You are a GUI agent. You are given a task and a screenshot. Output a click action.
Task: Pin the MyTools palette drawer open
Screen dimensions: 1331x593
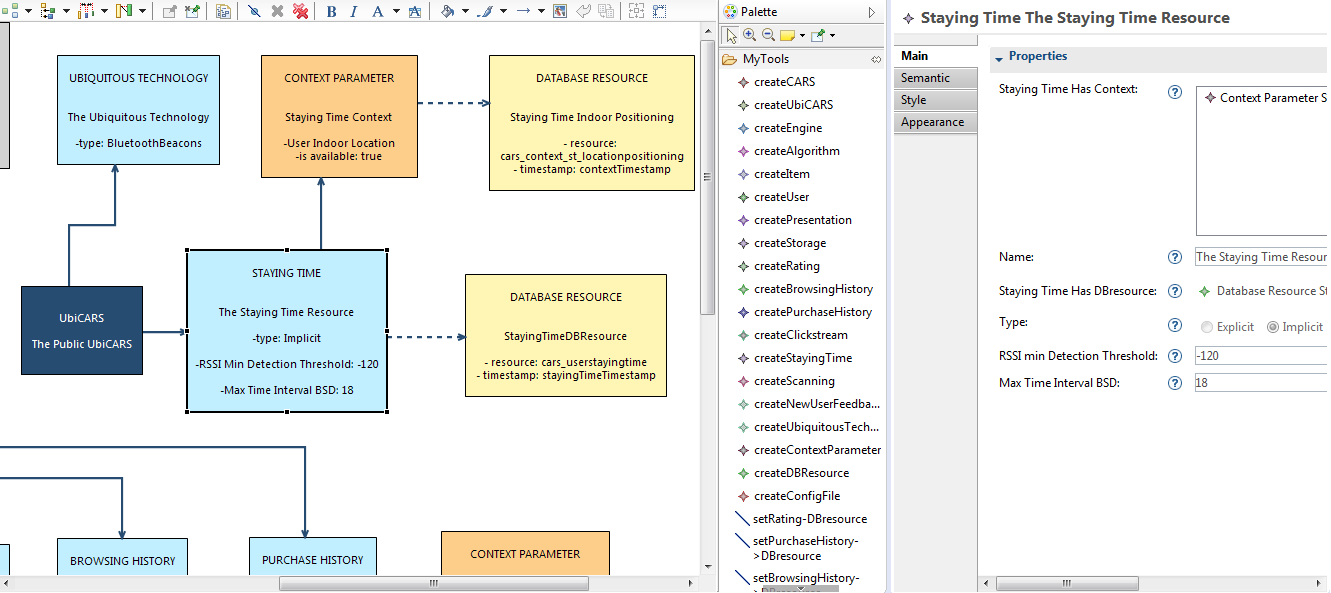pyautogui.click(x=876, y=59)
